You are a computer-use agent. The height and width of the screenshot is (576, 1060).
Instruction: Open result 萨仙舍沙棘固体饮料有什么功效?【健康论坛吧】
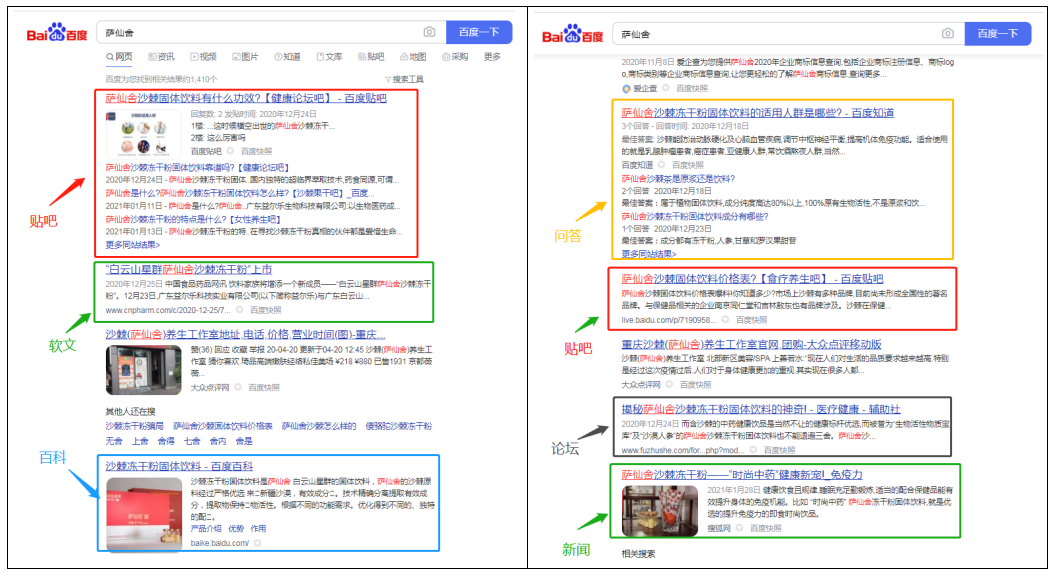(x=246, y=98)
